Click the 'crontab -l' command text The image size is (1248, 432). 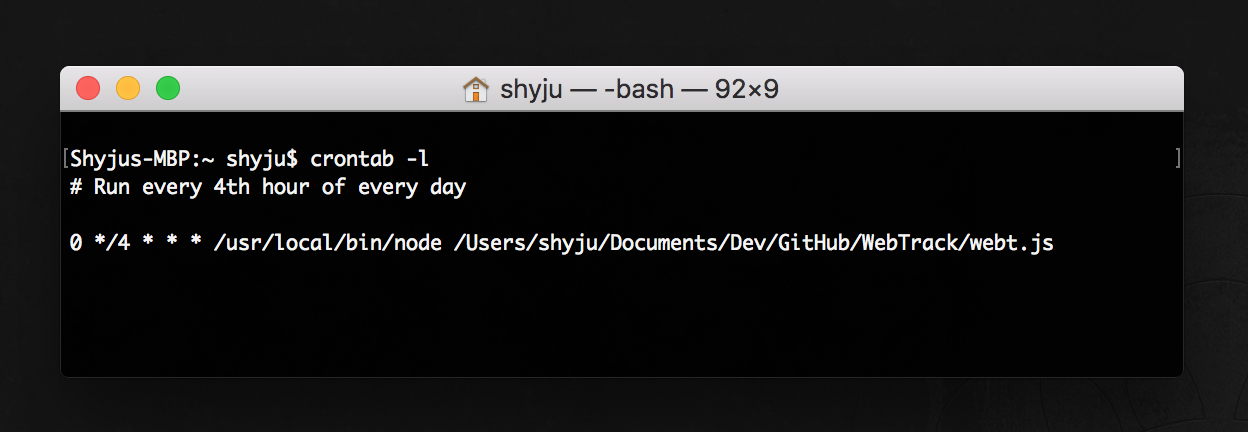tap(370, 158)
